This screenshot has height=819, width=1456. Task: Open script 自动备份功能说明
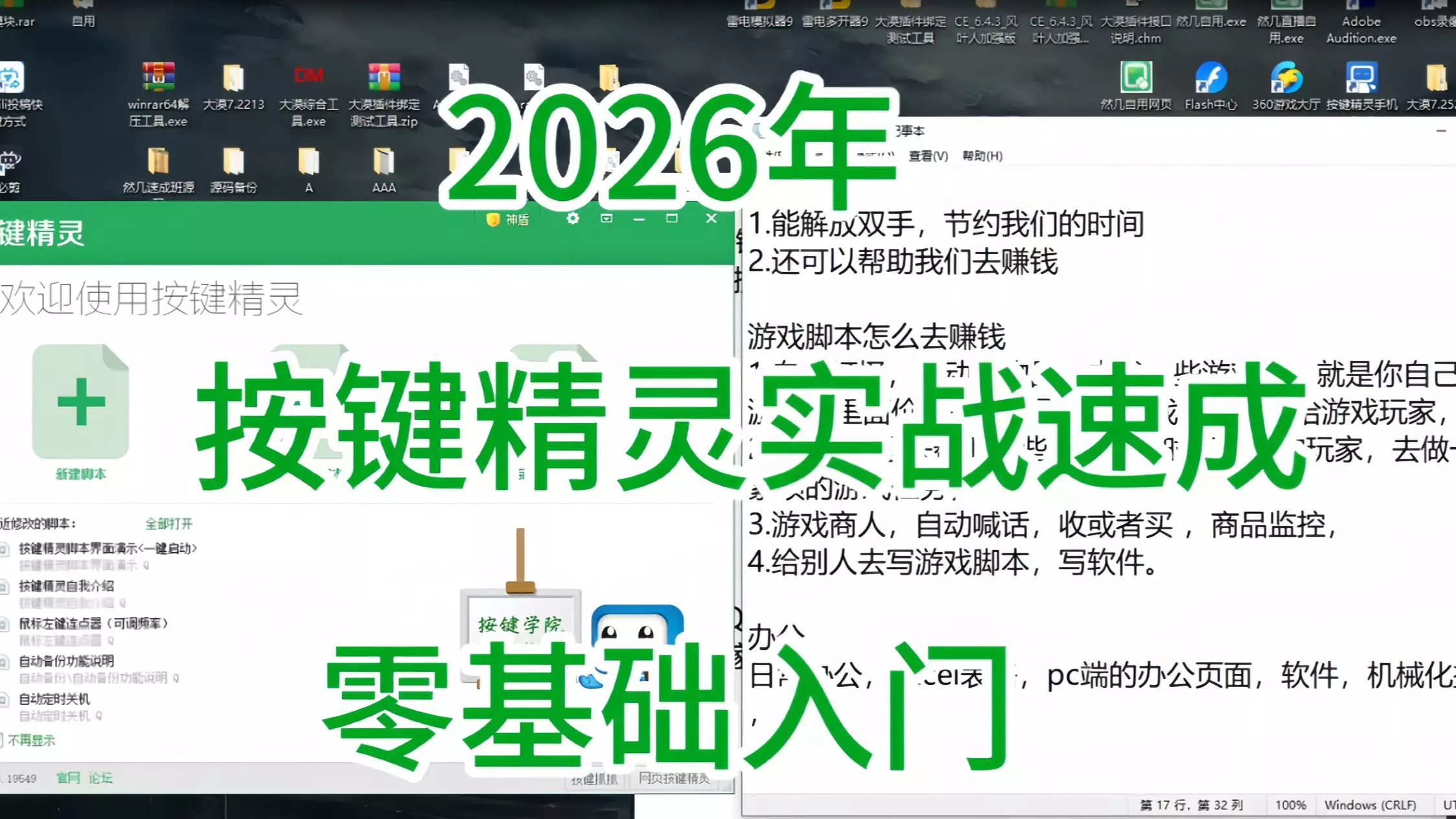click(x=66, y=661)
